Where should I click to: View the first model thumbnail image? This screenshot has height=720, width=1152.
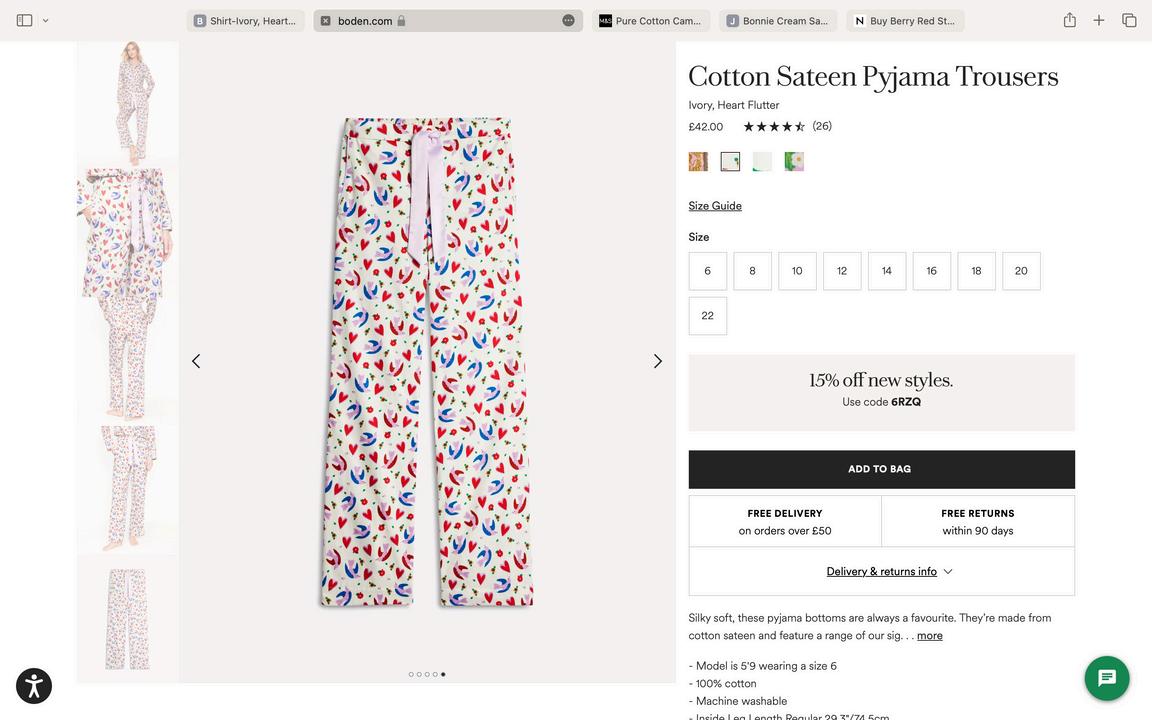coord(128,102)
